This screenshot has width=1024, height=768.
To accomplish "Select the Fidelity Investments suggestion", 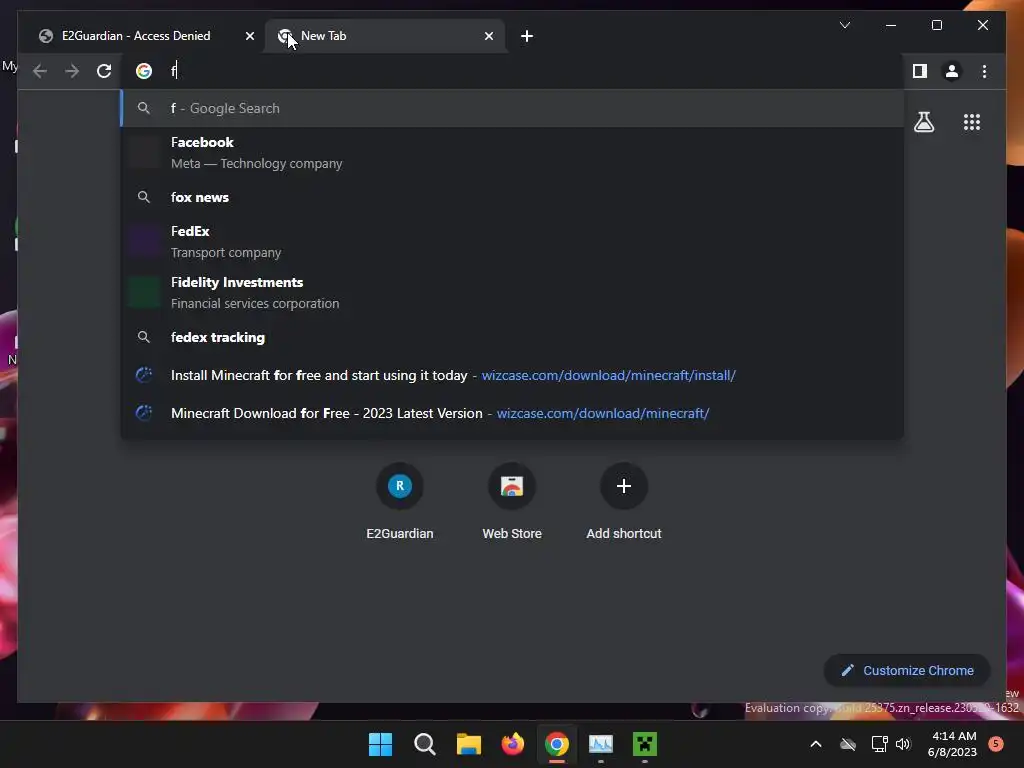I will tap(512, 293).
